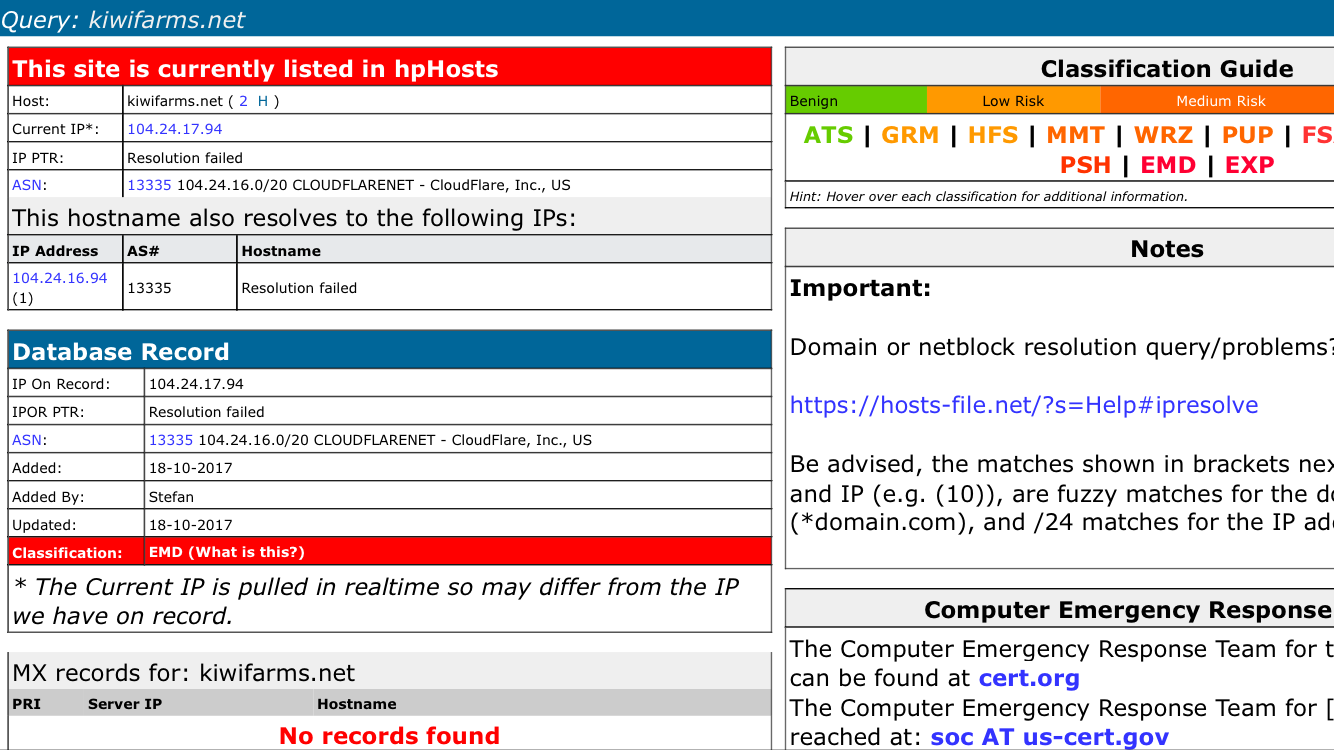Visit the cert.org link

pyautogui.click(x=1029, y=678)
